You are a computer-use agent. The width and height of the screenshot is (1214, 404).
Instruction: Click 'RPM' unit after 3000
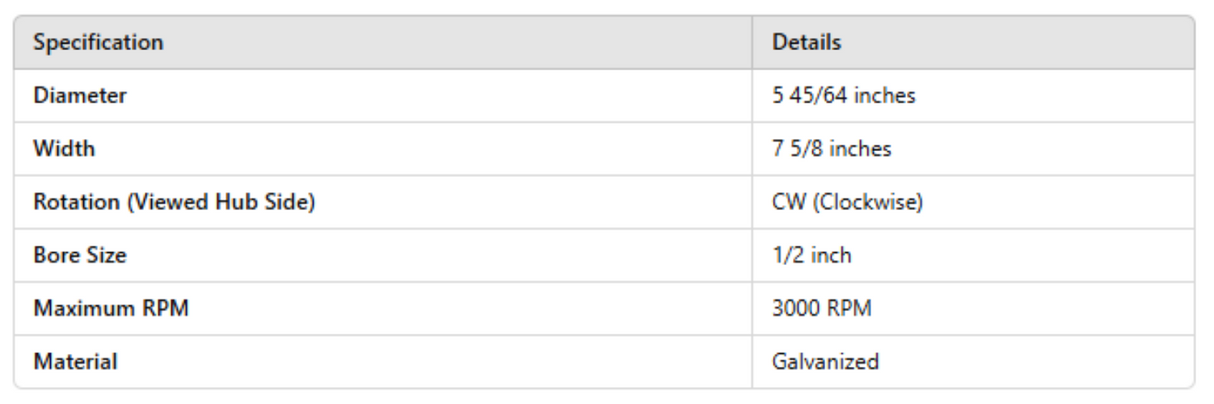click(x=848, y=308)
